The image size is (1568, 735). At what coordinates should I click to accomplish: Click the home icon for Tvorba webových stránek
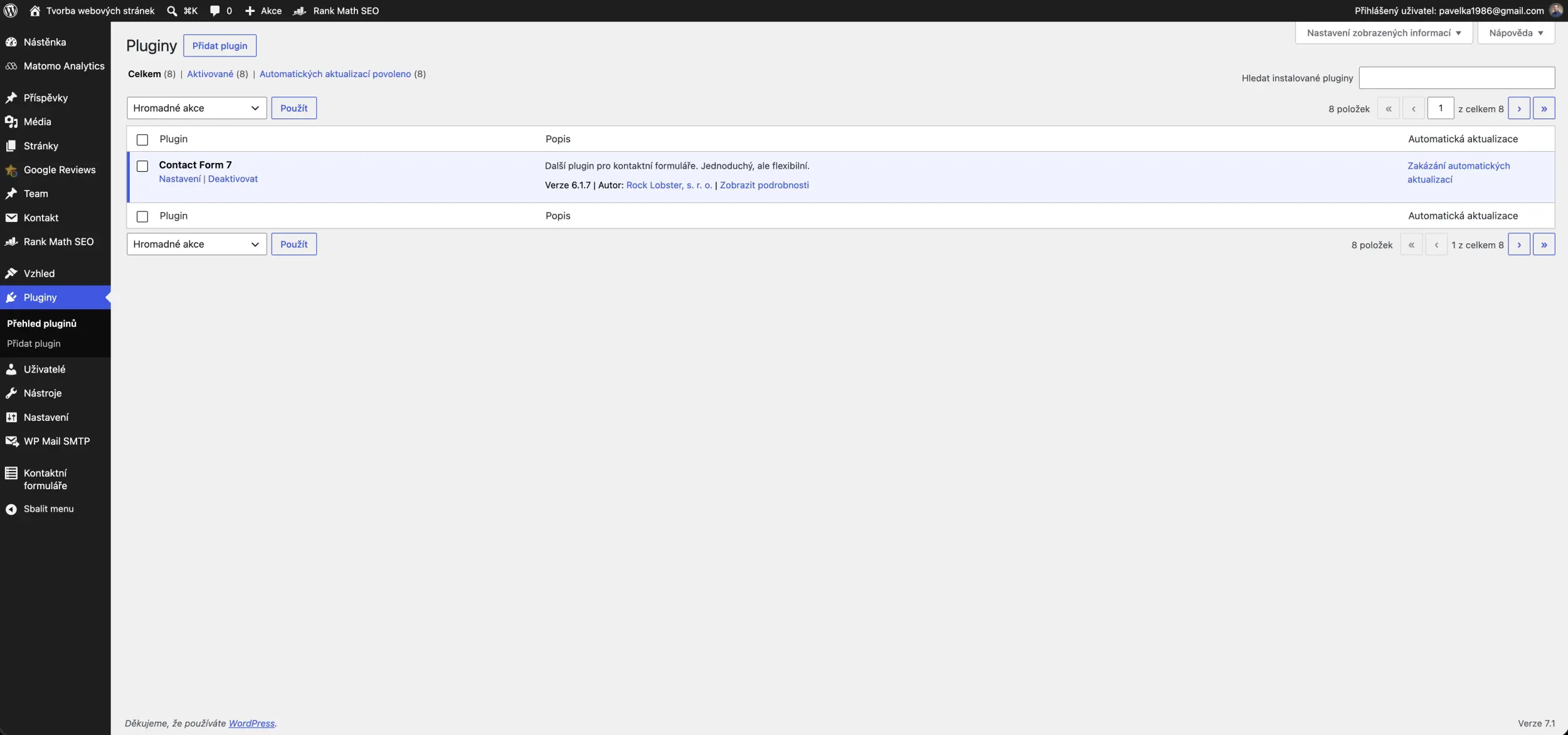[x=35, y=11]
